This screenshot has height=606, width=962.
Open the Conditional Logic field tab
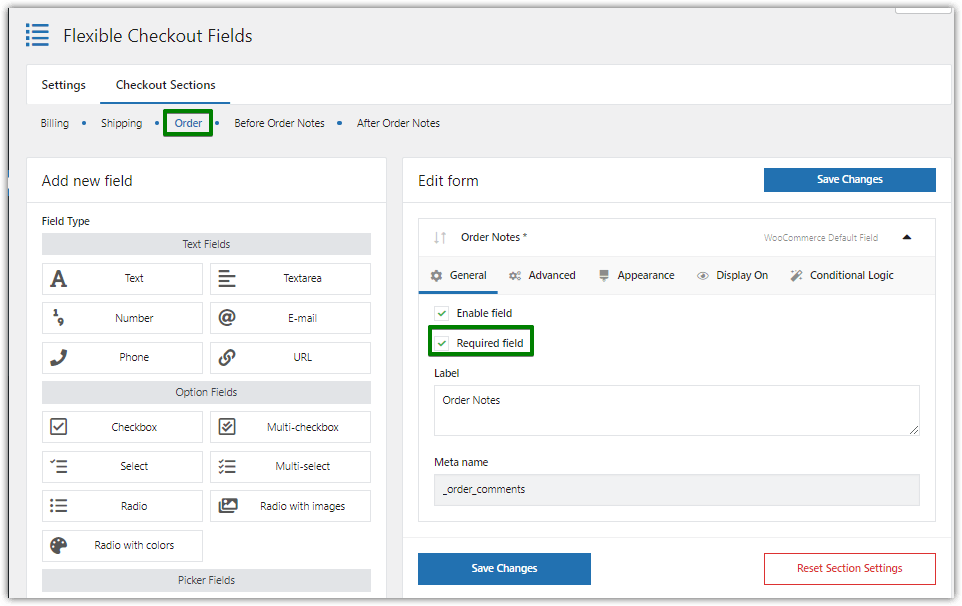[x=842, y=275]
